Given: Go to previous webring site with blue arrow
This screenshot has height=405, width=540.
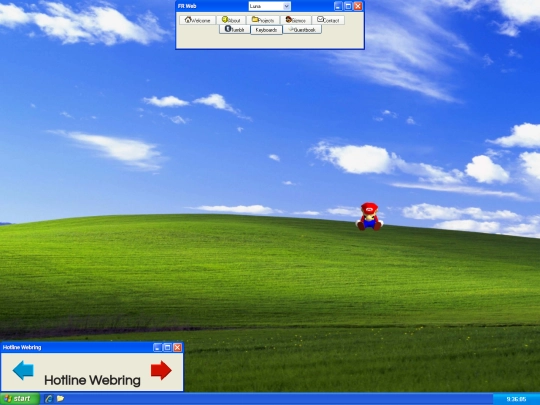Looking at the screenshot, I should pyautogui.click(x=23, y=370).
